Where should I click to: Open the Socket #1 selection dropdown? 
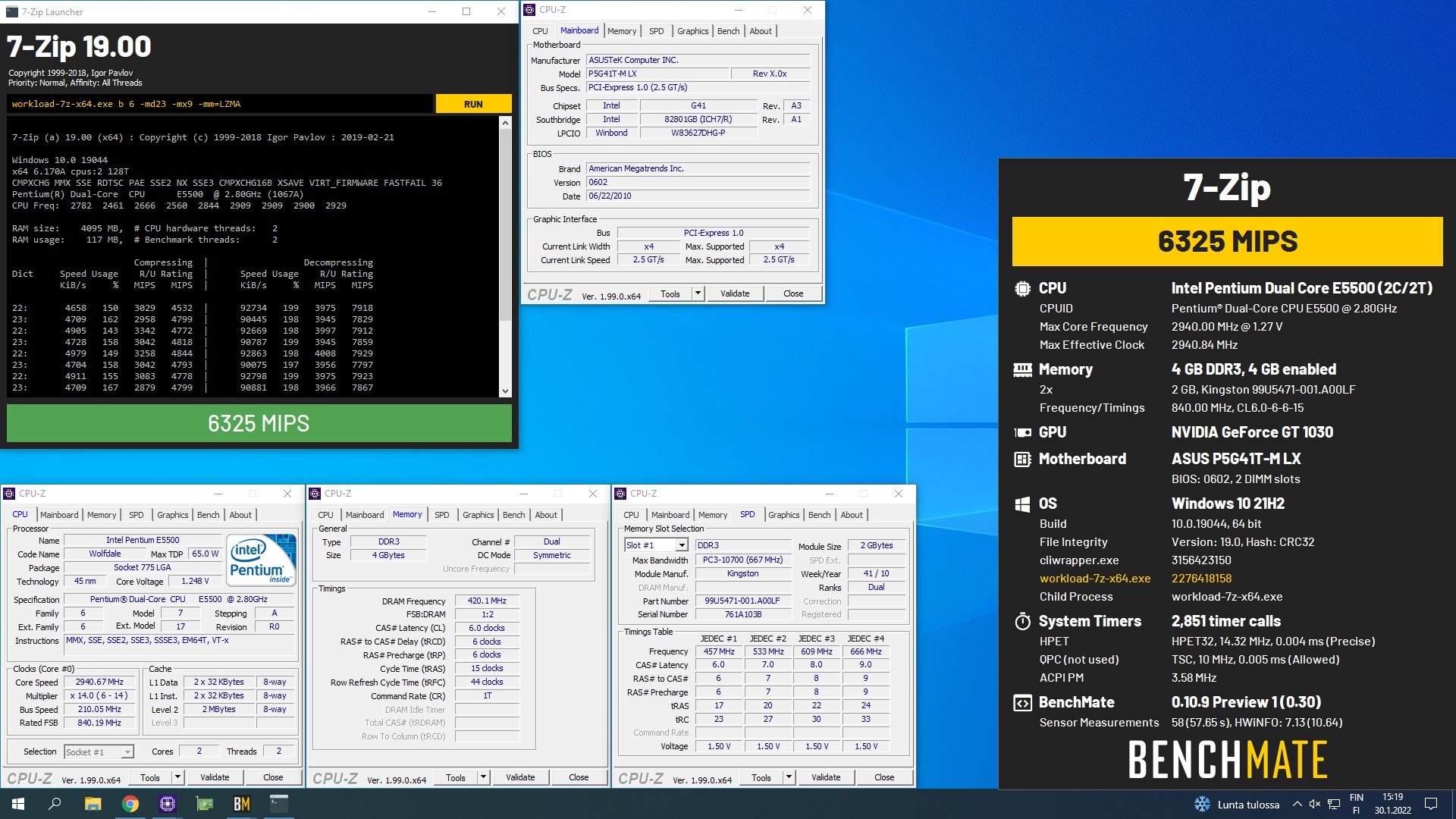tap(127, 752)
